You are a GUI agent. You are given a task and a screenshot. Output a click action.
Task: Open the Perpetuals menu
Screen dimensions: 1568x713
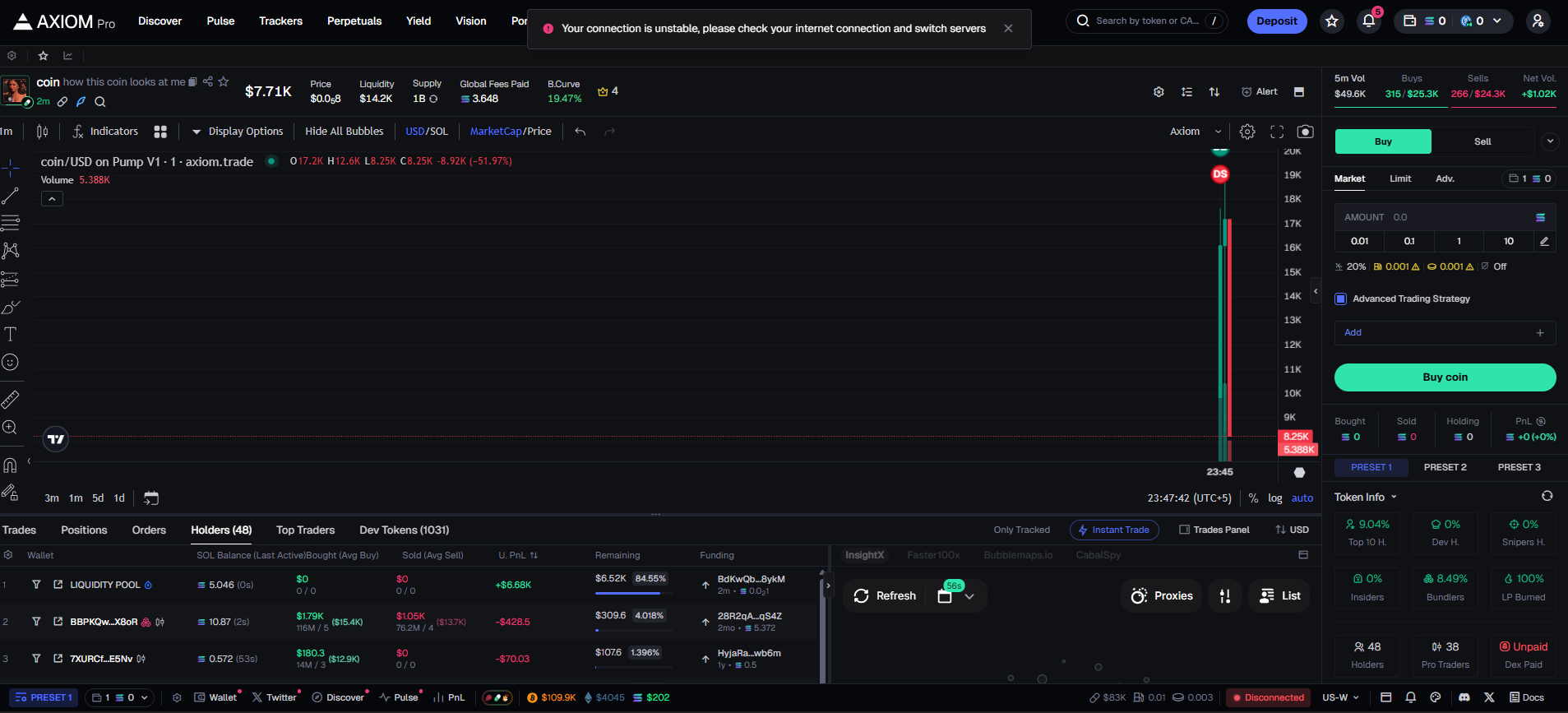pyautogui.click(x=354, y=21)
